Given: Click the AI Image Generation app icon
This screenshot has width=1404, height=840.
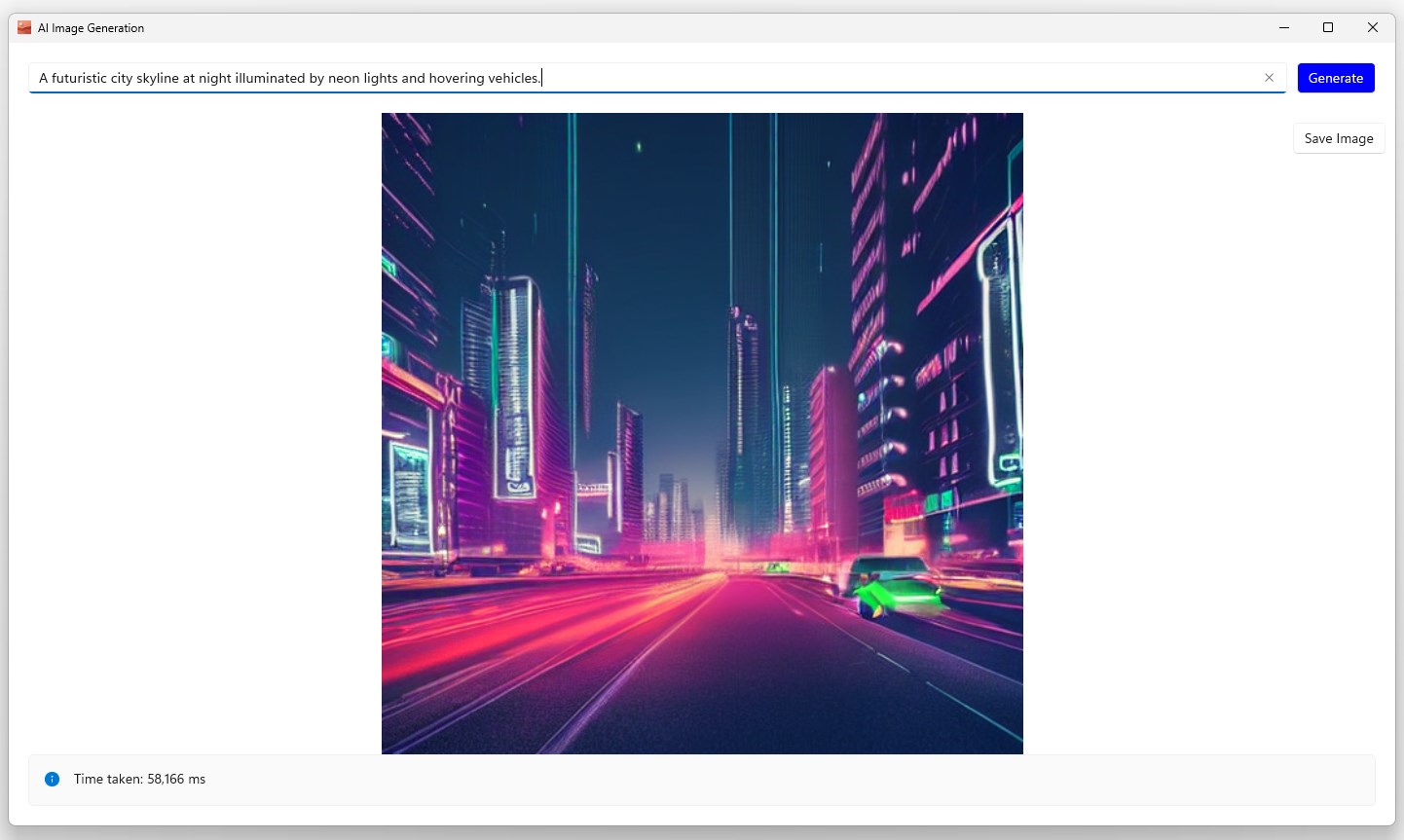Looking at the screenshot, I should point(22,28).
